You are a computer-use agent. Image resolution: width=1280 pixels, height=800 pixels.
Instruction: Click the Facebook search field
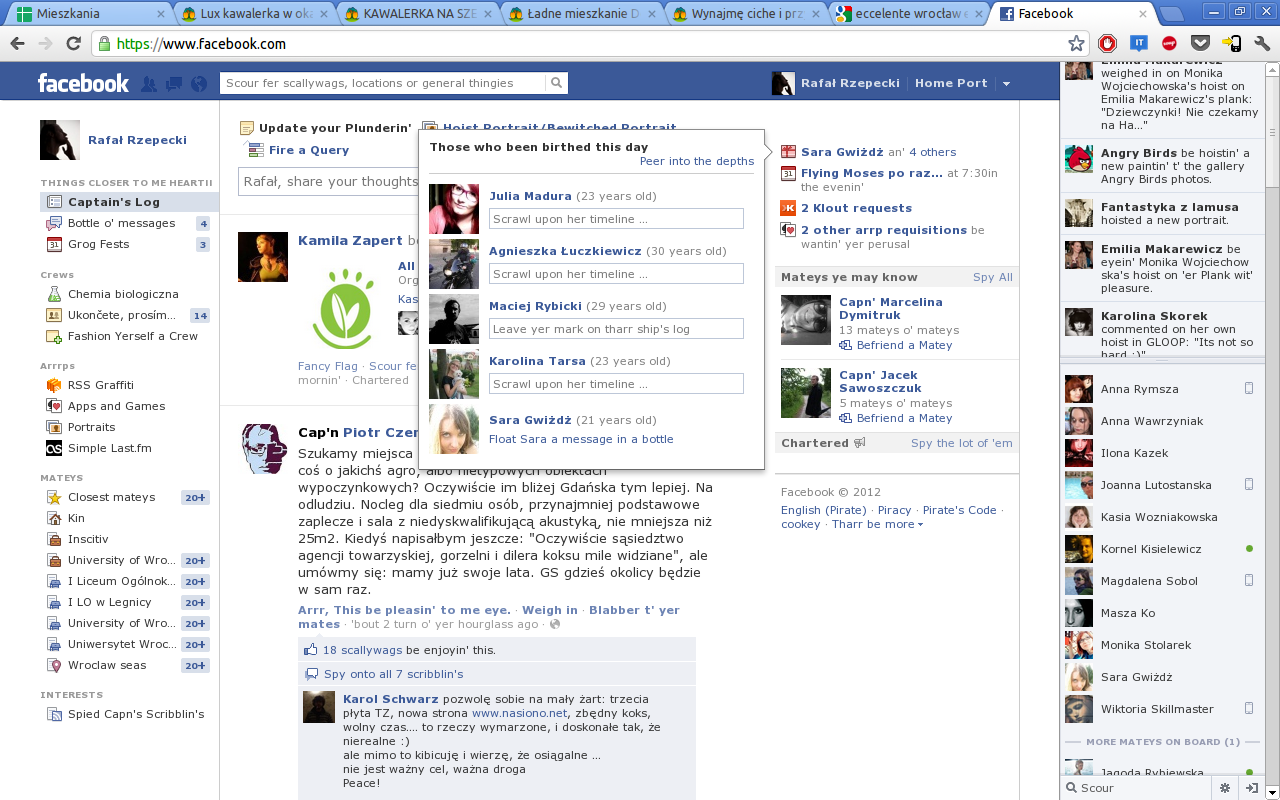coord(384,83)
